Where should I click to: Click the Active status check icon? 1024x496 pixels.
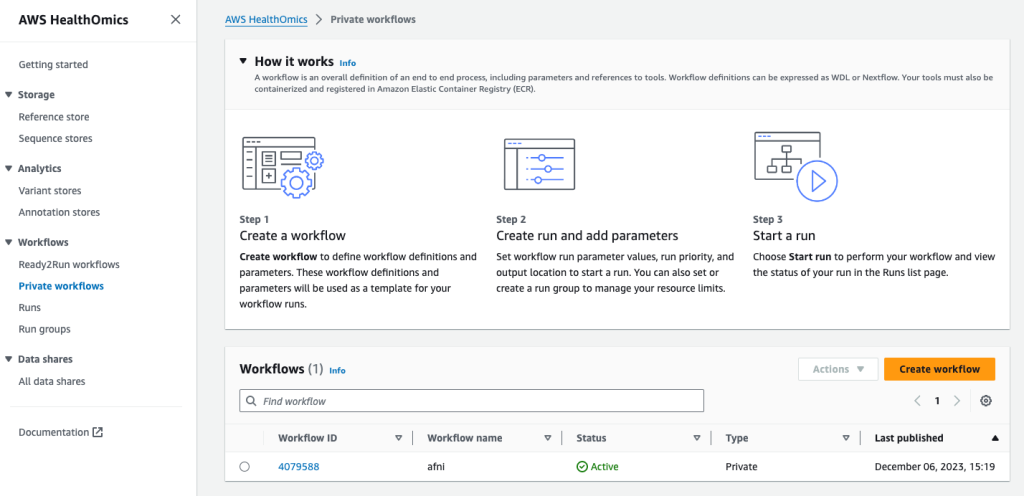[581, 467]
